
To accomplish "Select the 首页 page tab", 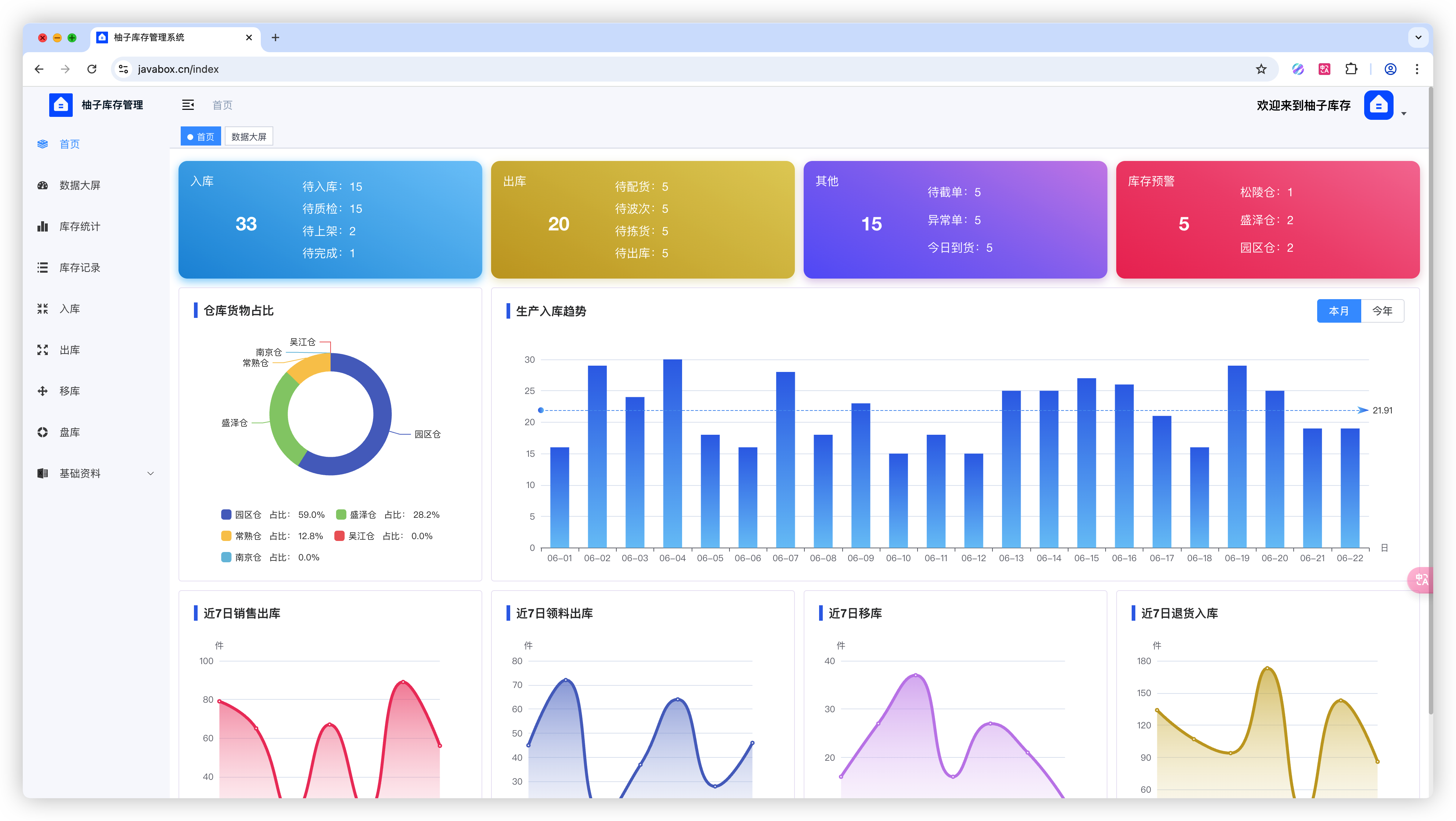I will [201, 137].
